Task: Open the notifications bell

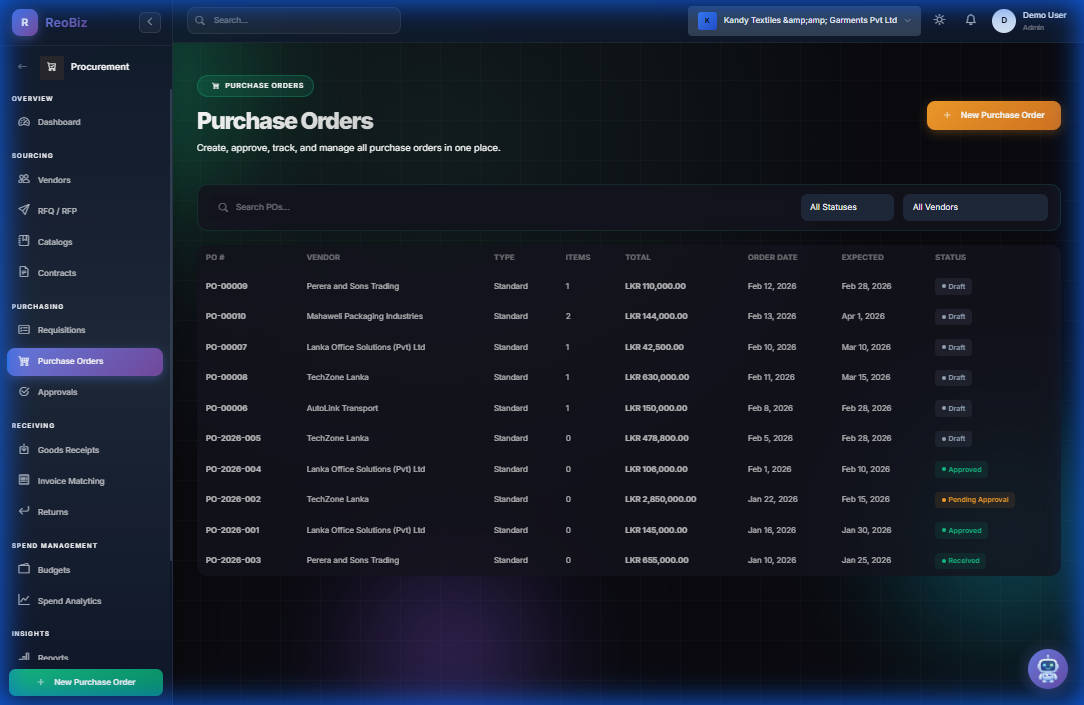Action: (x=970, y=19)
